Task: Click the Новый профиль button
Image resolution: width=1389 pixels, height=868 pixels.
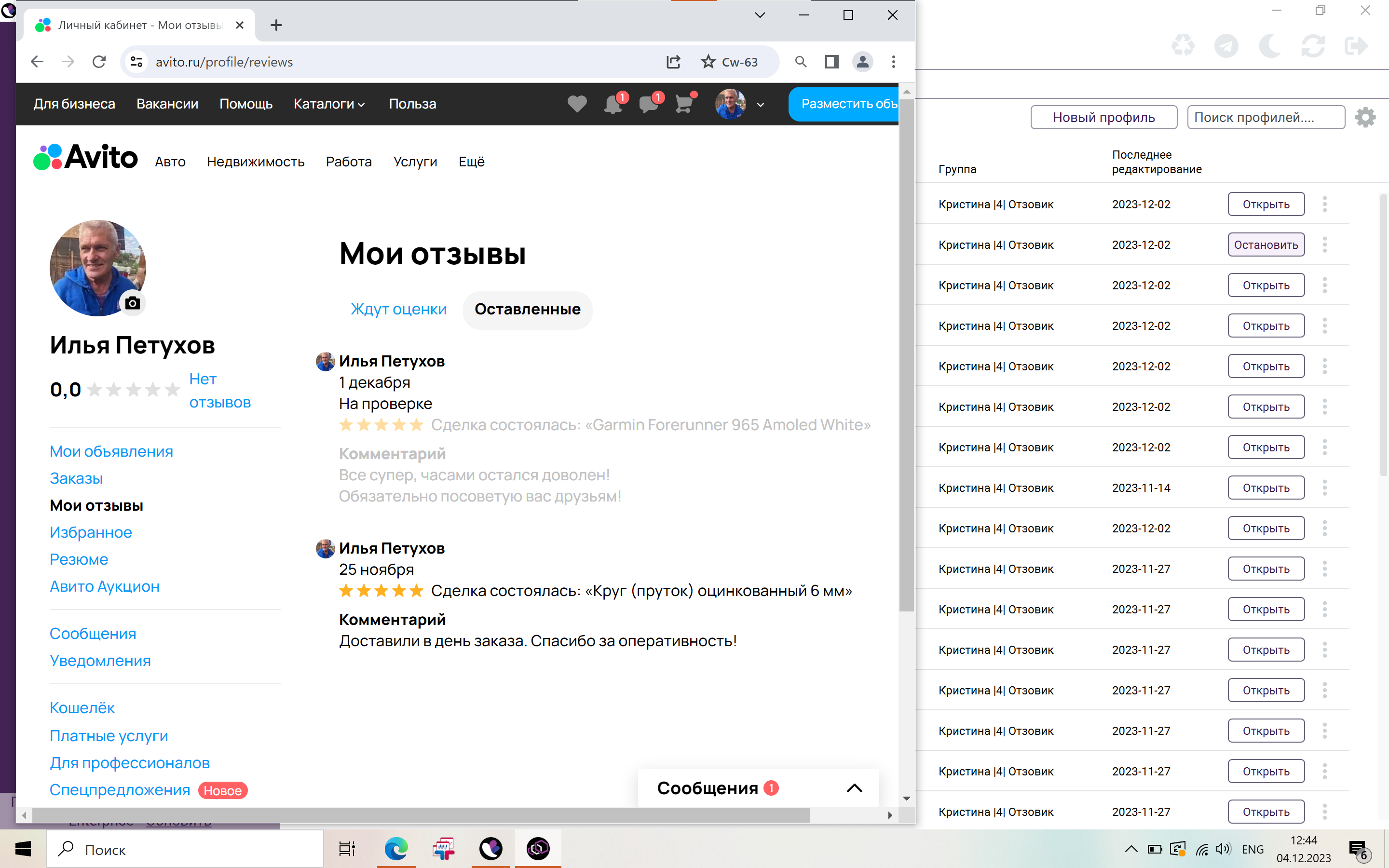Action: point(1103,117)
